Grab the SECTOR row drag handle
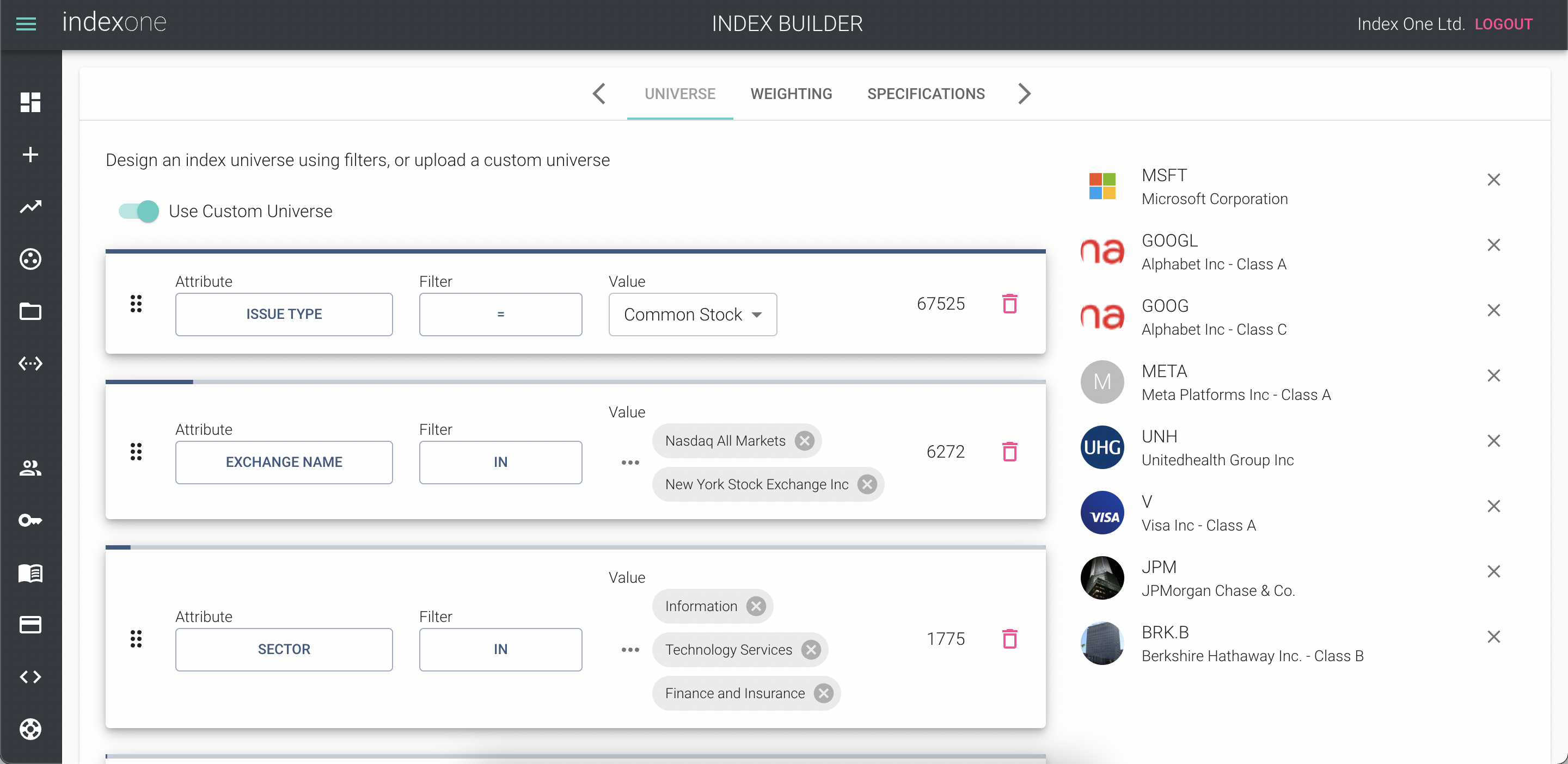This screenshot has height=764, width=1568. point(136,639)
